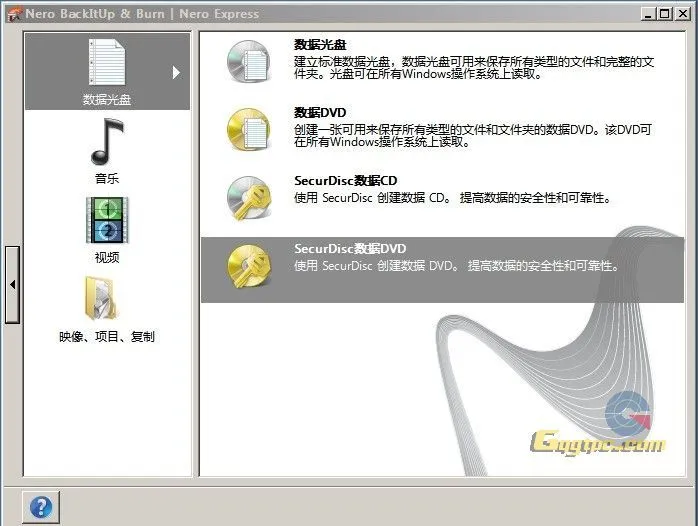Expand the arrow next to 数据光盘 category
Screen dimensions: 698x526
point(176,73)
